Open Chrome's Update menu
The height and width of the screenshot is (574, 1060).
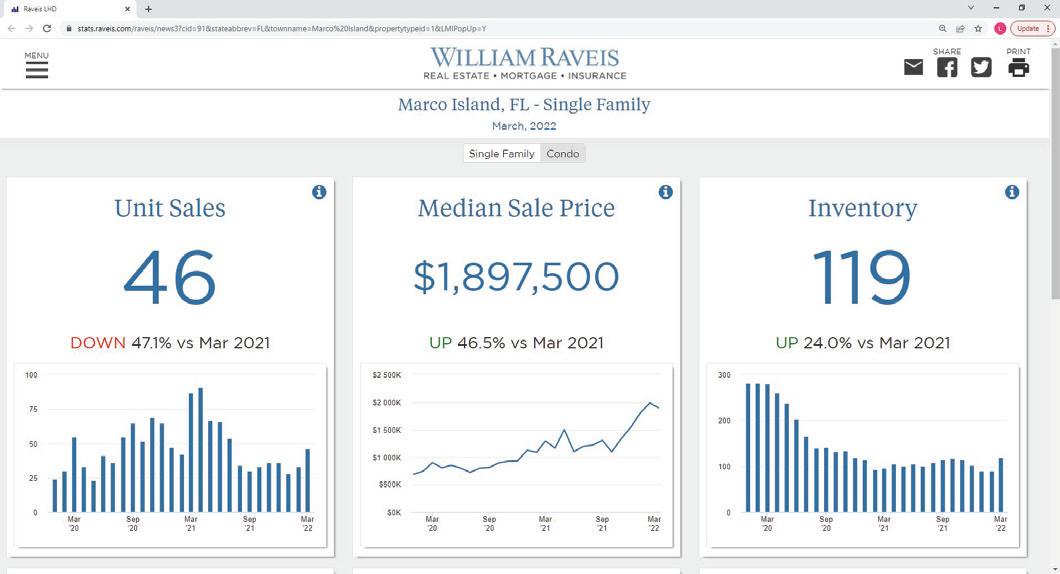(1032, 28)
